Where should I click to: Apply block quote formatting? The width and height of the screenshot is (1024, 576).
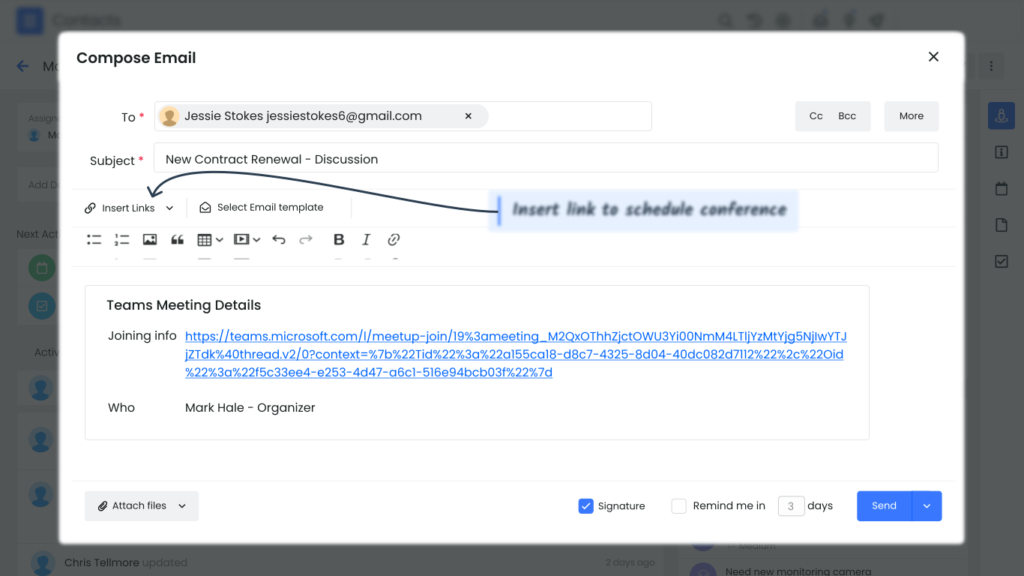177,240
